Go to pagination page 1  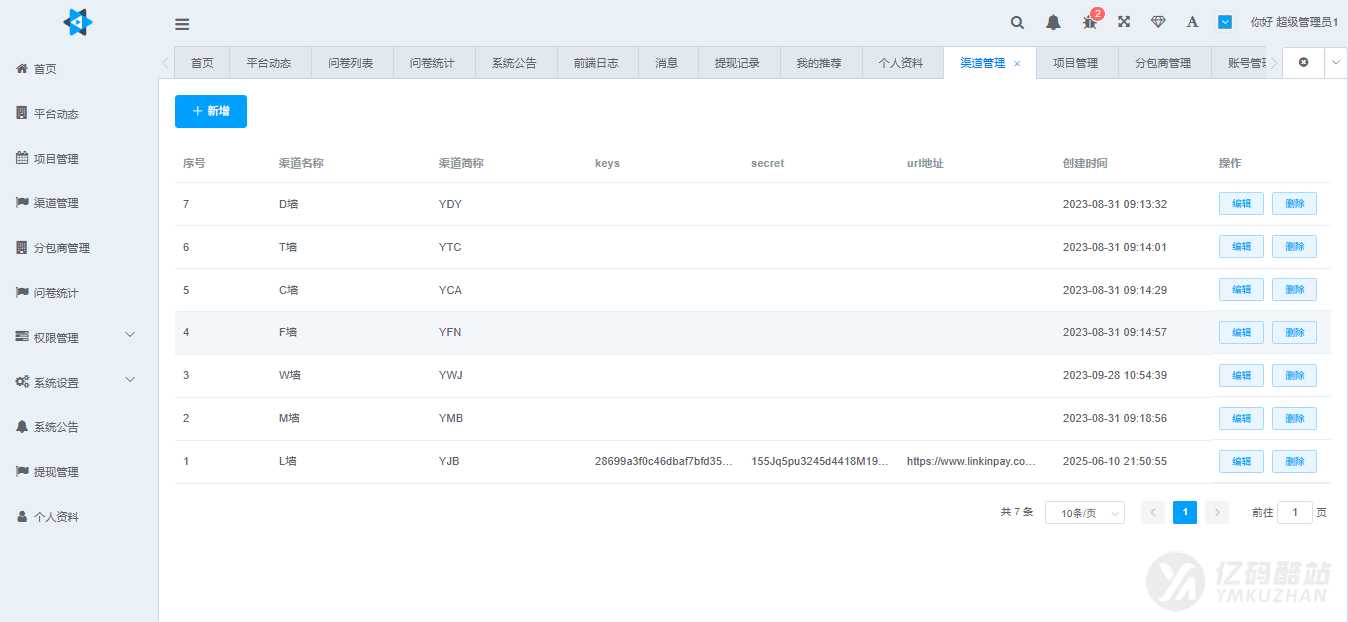(x=1185, y=512)
